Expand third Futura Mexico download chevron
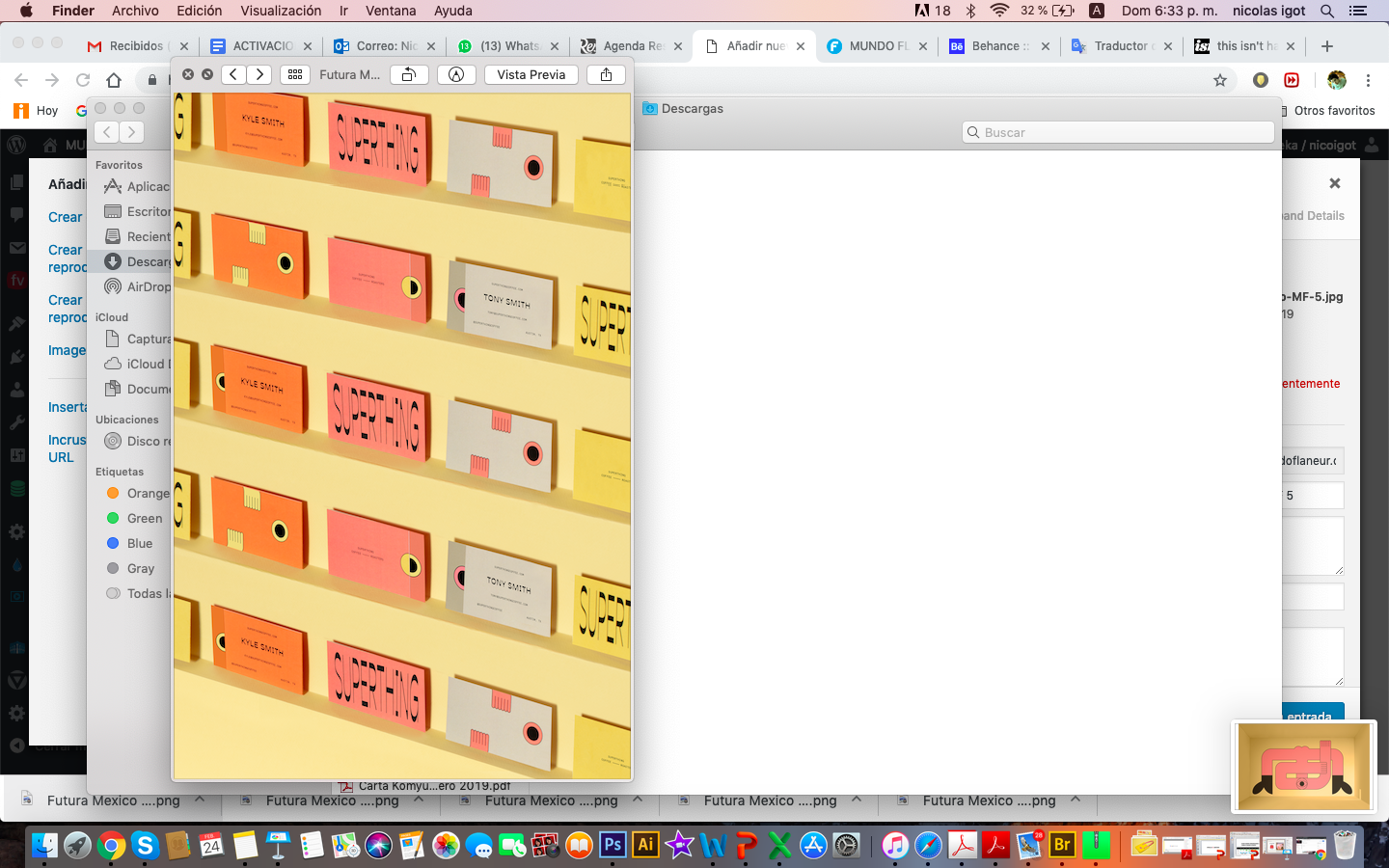 (x=638, y=800)
